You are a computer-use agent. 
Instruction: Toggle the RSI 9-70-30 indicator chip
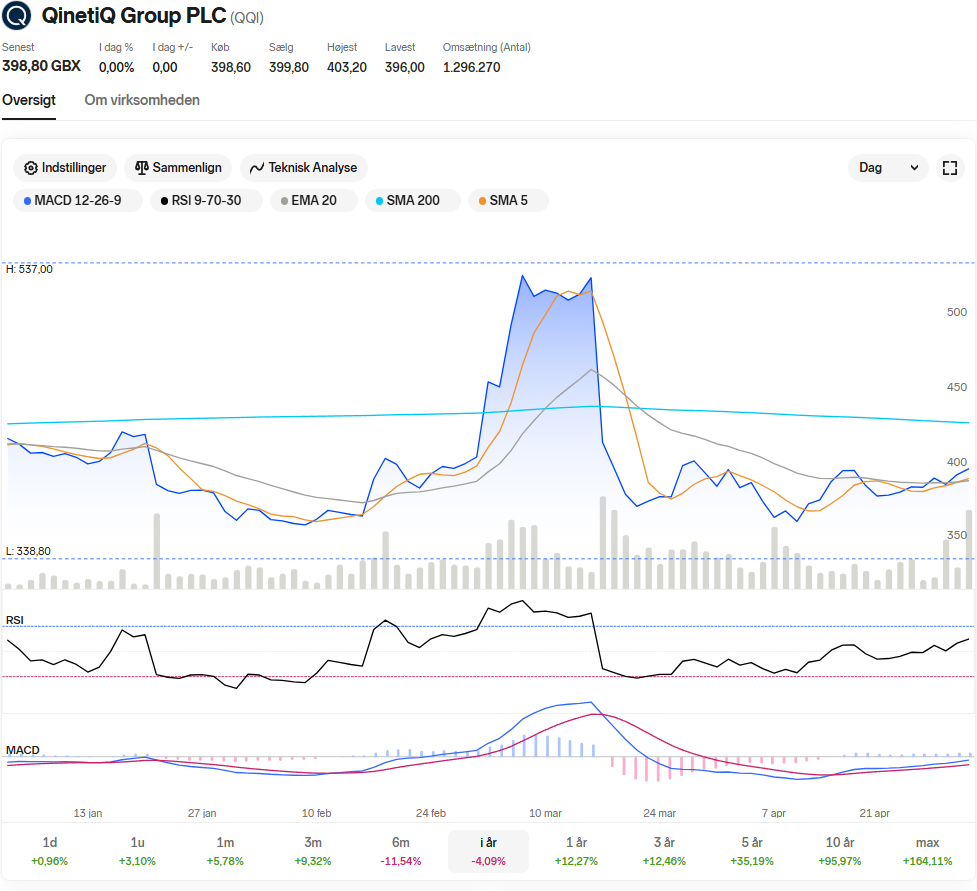[206, 201]
